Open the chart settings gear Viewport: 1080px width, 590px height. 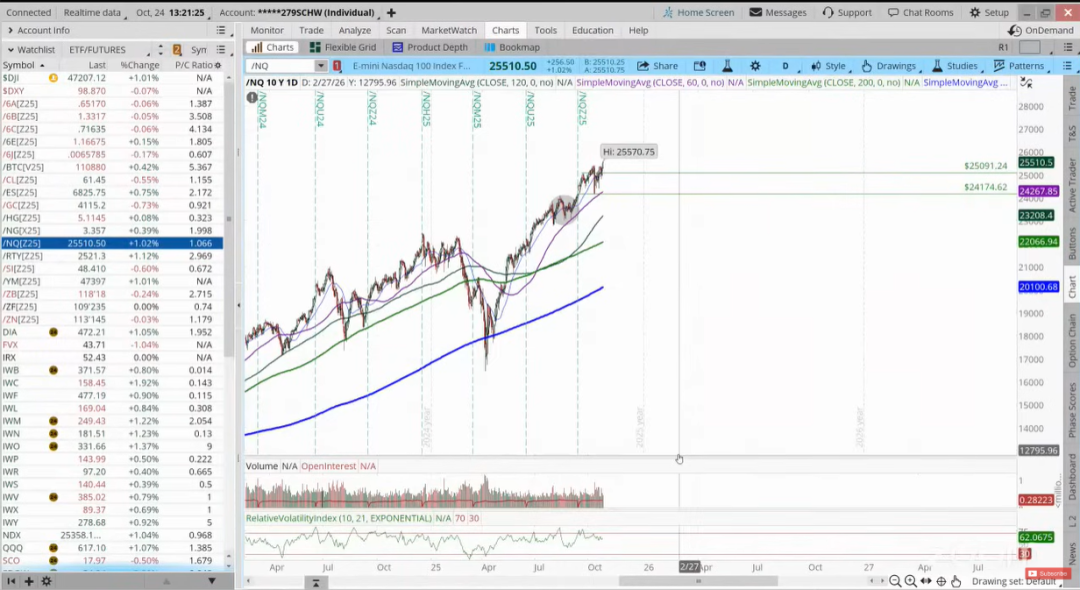pos(755,65)
